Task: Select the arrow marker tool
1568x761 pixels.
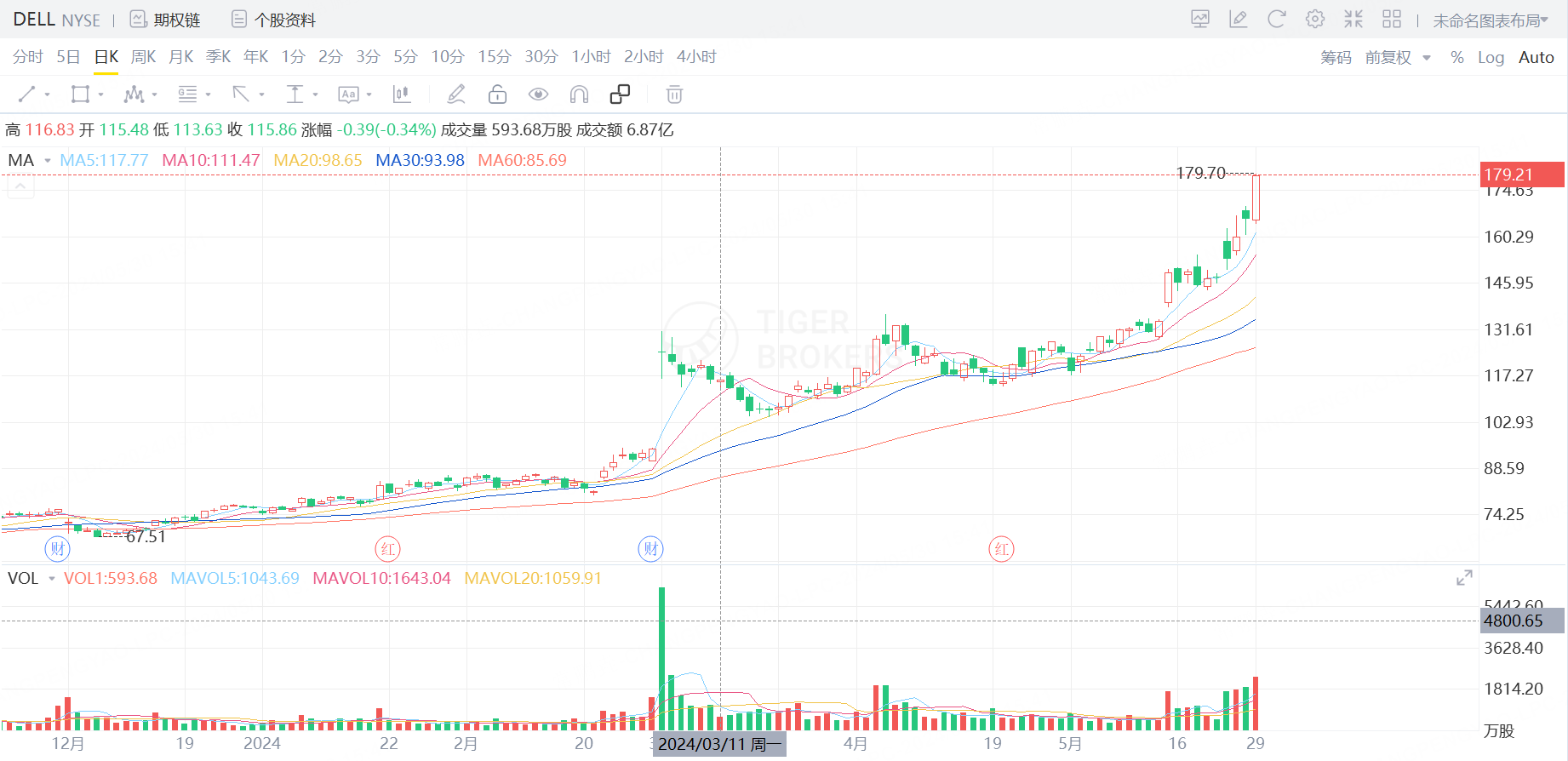Action: tap(241, 94)
